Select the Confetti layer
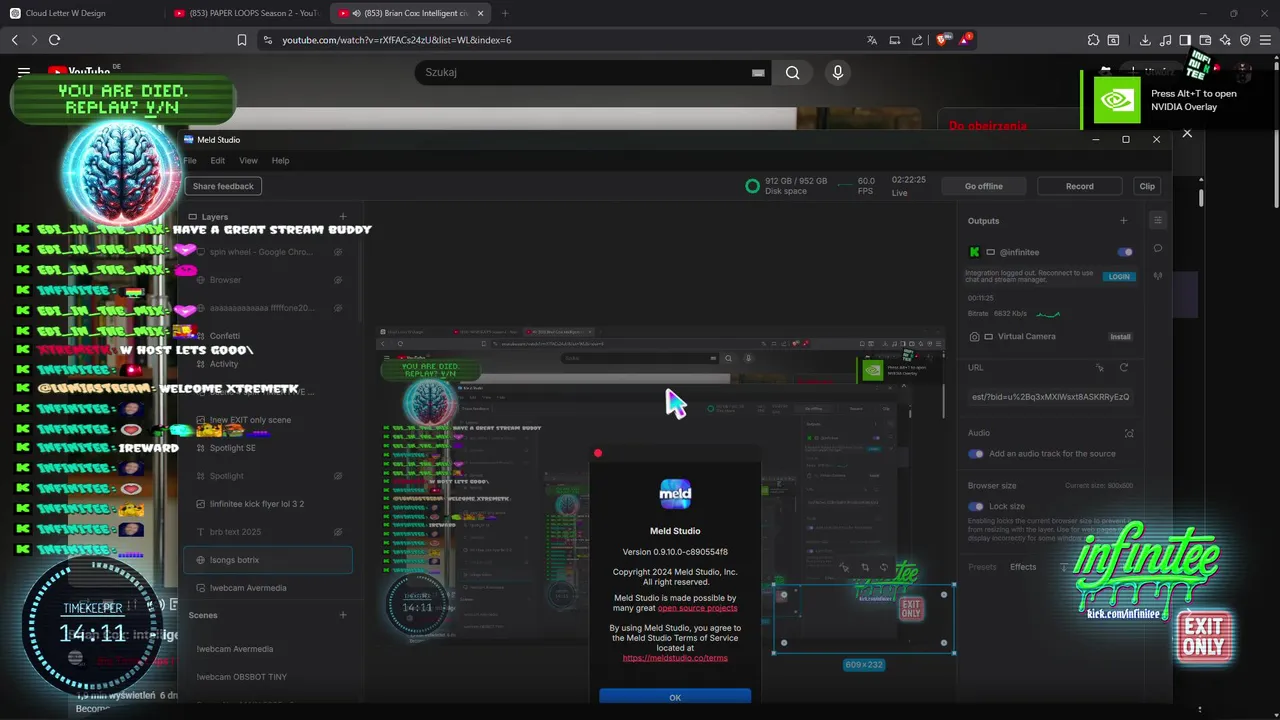Viewport: 1280px width, 720px height. click(x=268, y=336)
